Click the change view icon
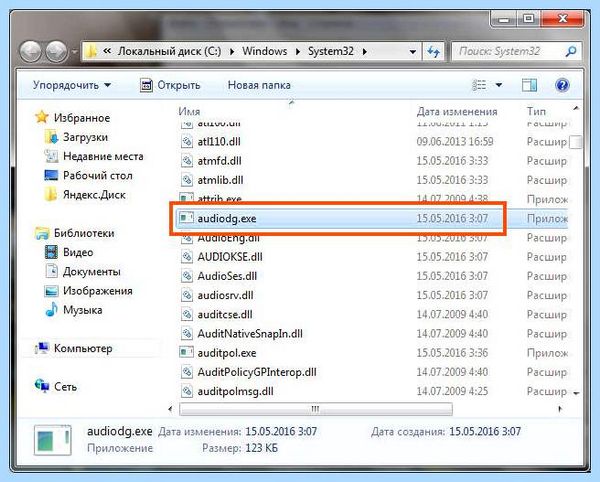Screen dimensions: 600x482 tap(479, 85)
